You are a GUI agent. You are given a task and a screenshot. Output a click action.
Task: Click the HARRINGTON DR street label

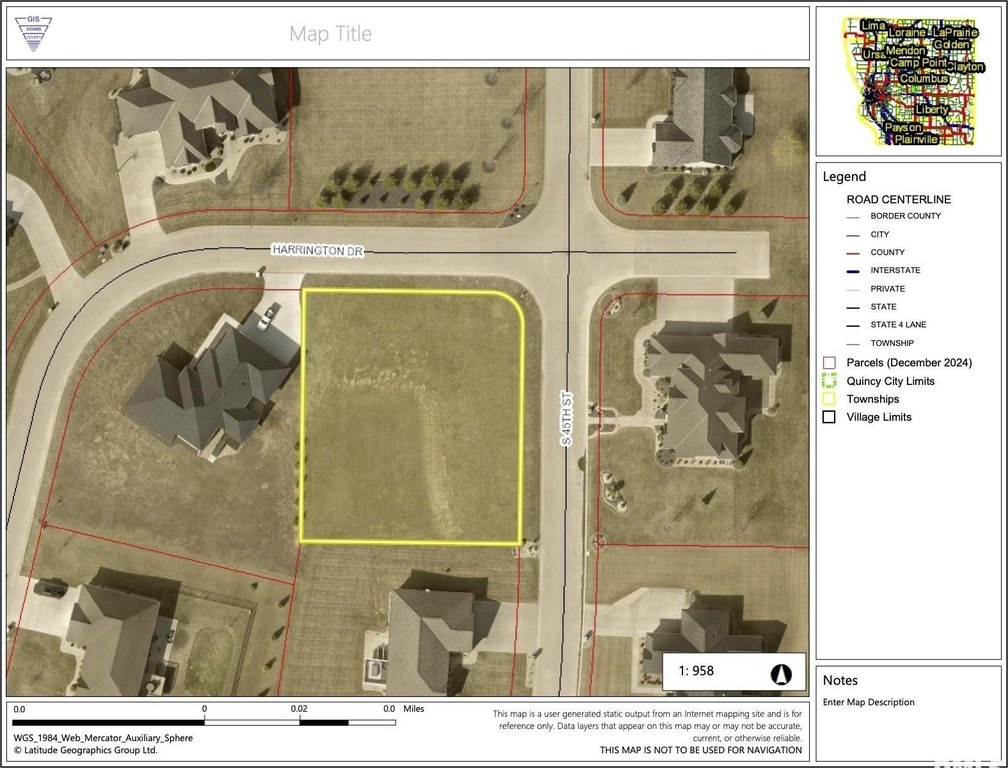(316, 251)
